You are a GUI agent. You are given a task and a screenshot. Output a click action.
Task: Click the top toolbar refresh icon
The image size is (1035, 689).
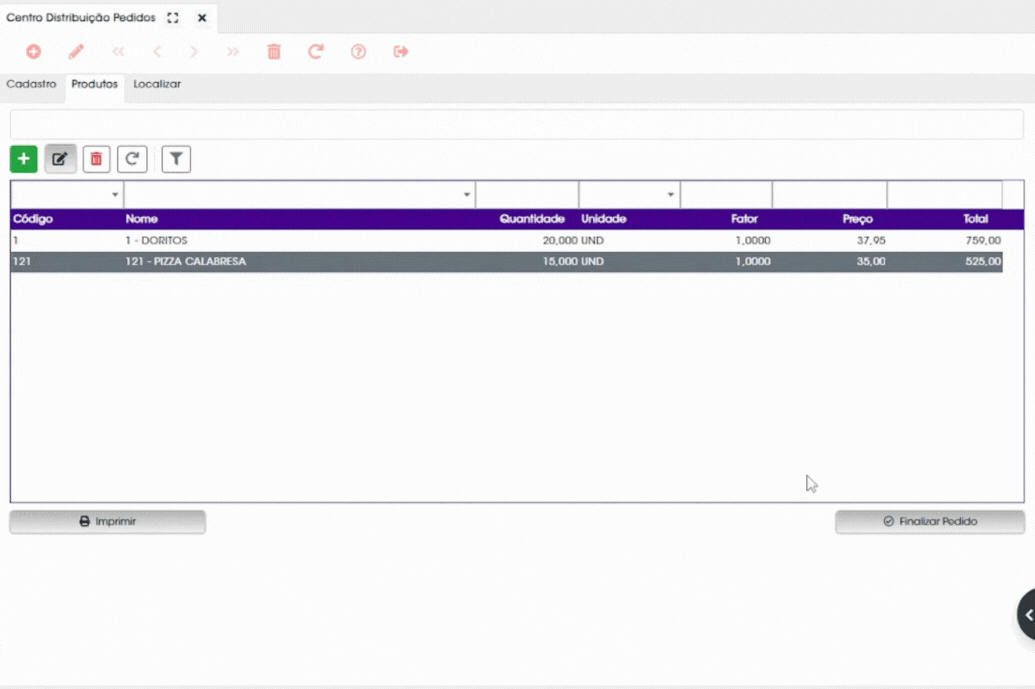point(316,51)
